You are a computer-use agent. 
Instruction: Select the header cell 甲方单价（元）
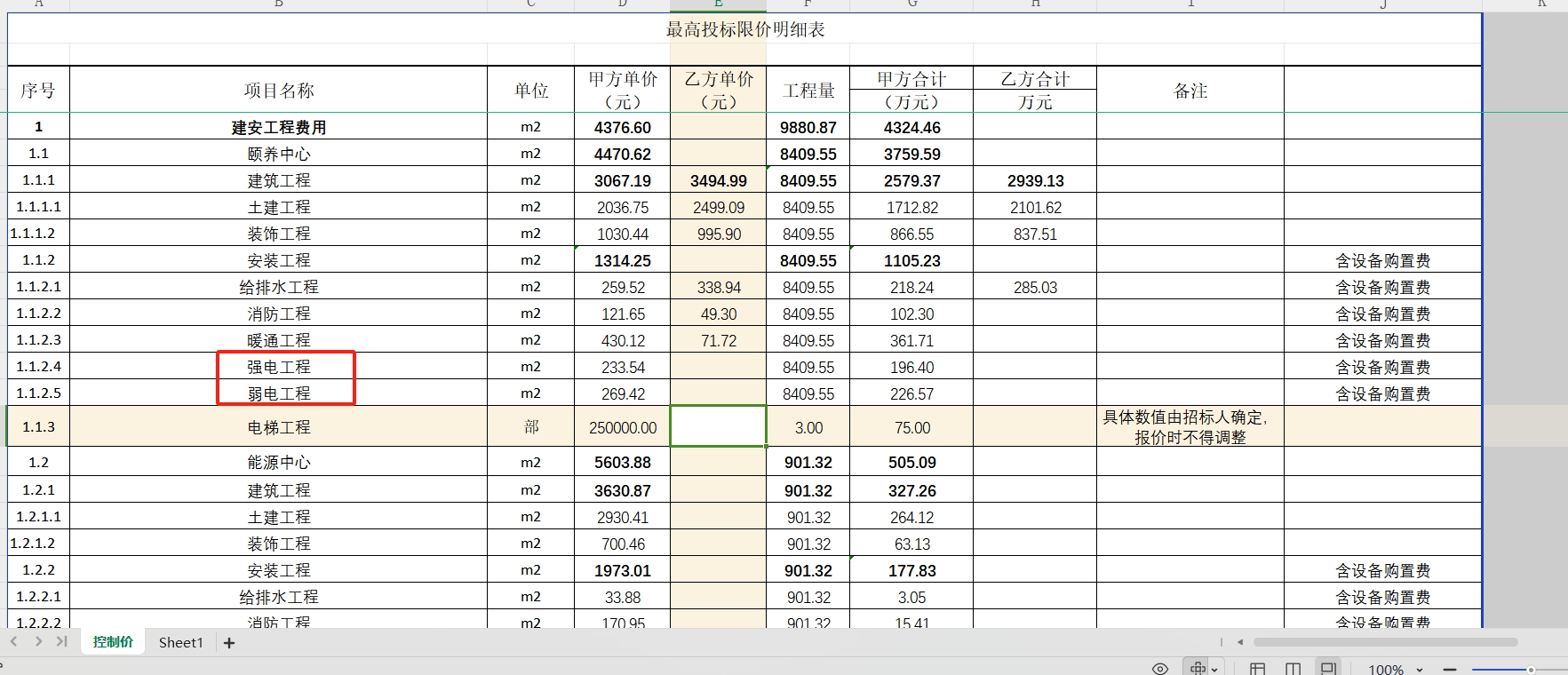click(622, 90)
